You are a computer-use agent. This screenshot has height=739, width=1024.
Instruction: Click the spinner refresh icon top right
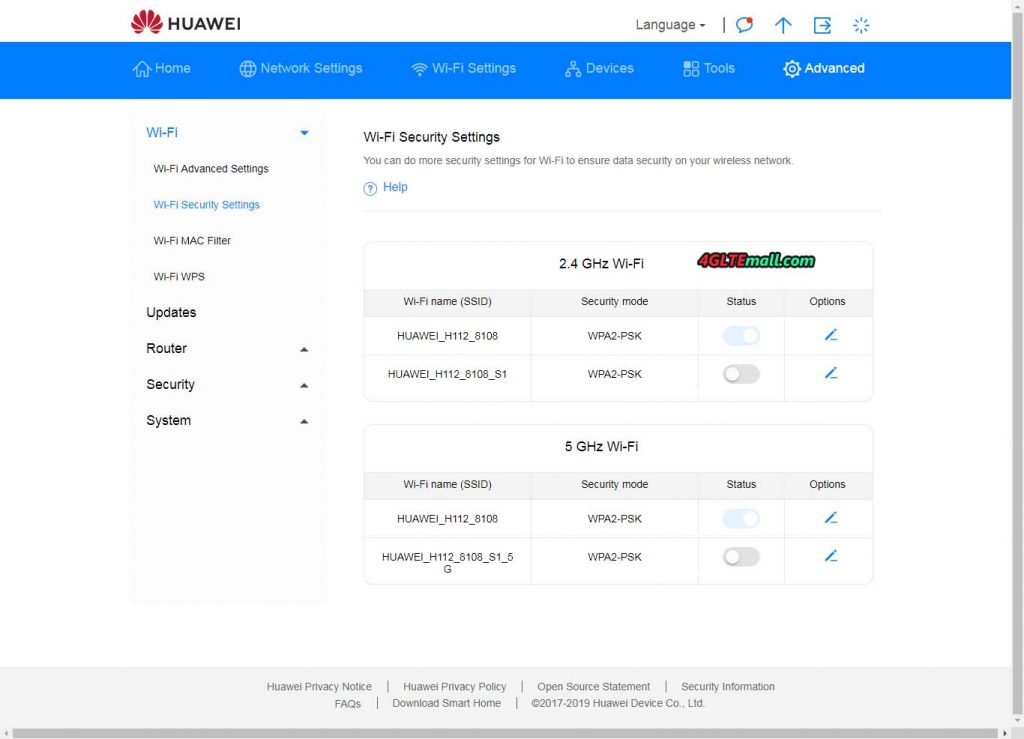tap(861, 24)
